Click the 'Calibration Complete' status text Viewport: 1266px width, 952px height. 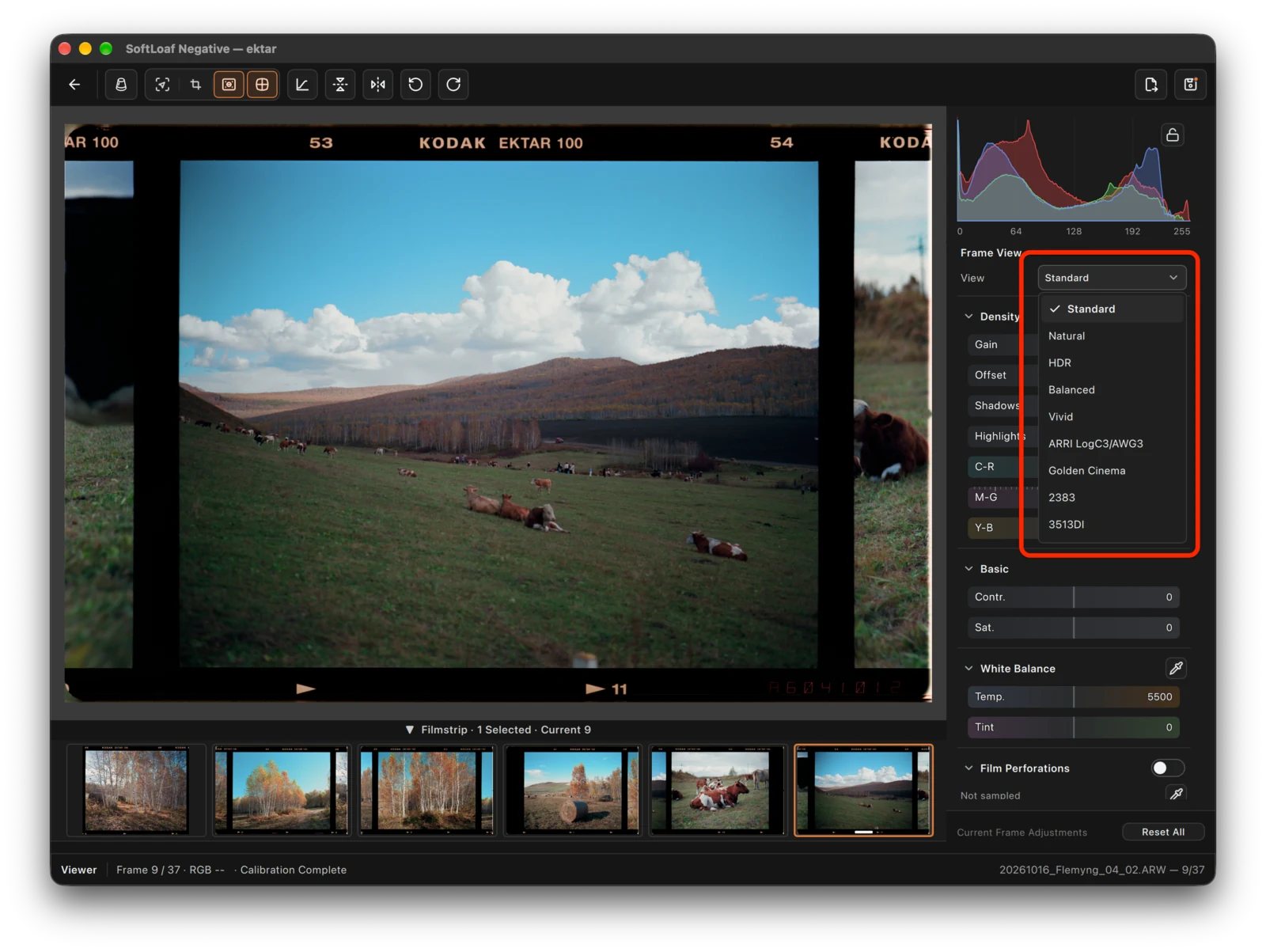(x=294, y=870)
